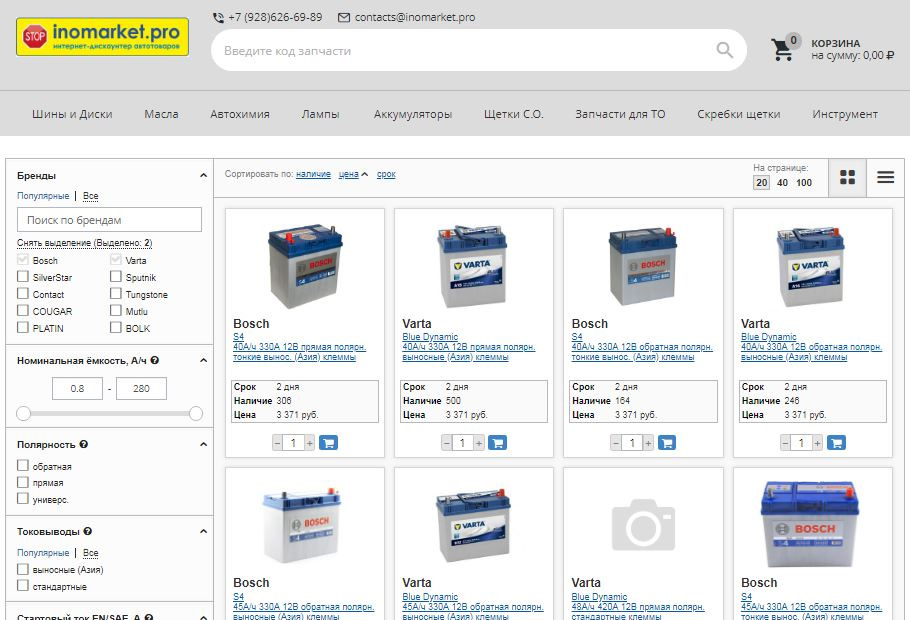The height and width of the screenshot is (620, 910).
Task: Focus the Поиск по брендам field
Action: pyautogui.click(x=109, y=220)
